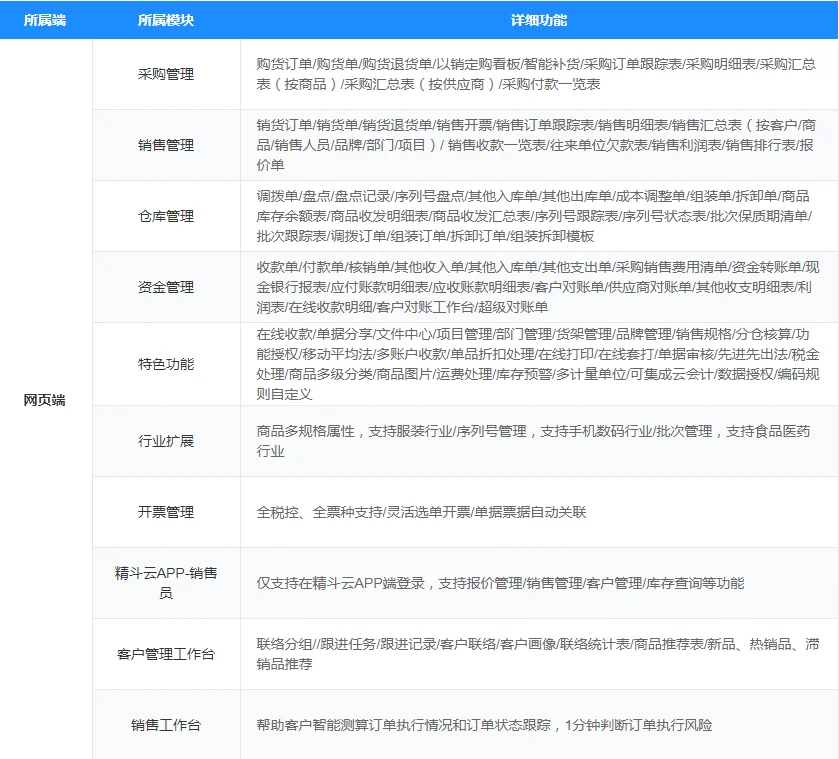Click the 资金管理 module cell
The image size is (839, 759).
point(166,287)
